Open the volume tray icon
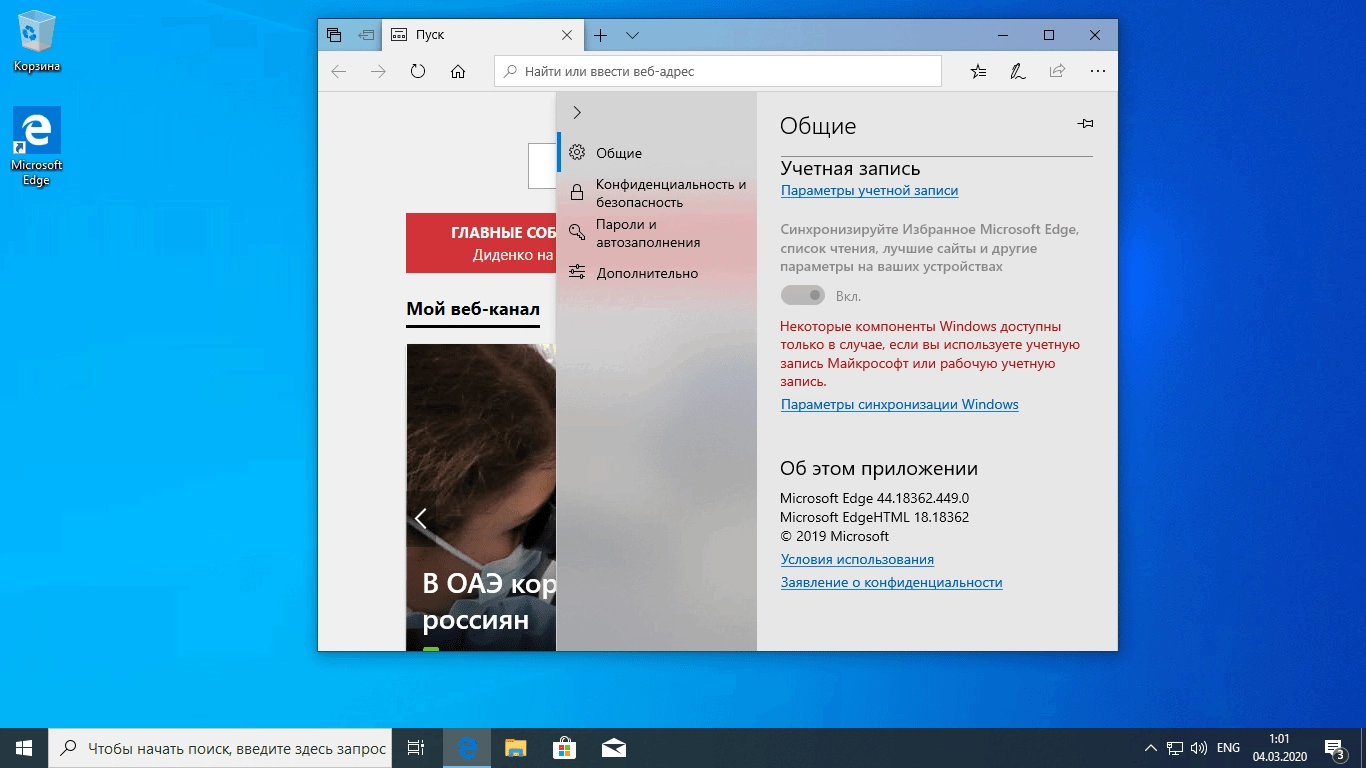This screenshot has height=768, width=1366. [1199, 748]
